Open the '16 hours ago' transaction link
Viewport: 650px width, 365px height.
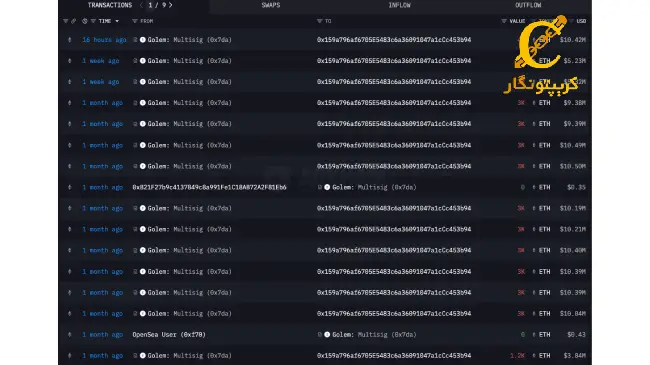(x=104, y=40)
